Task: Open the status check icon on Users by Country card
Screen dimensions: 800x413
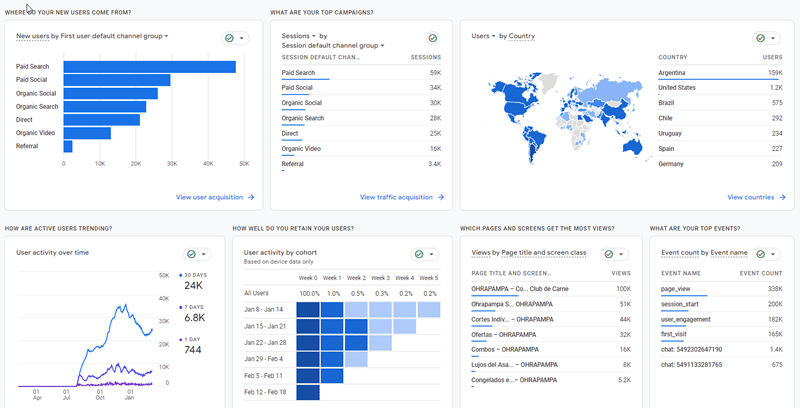Action: point(761,38)
